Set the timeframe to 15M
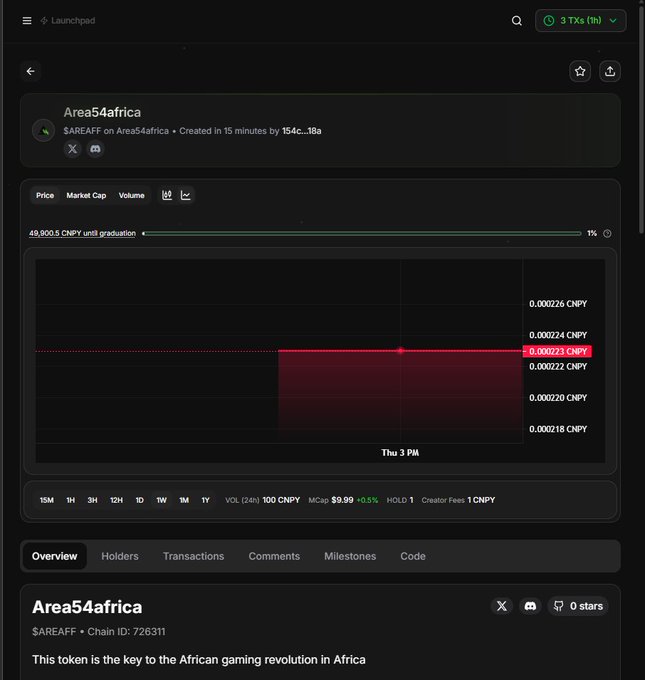The width and height of the screenshot is (645, 680). pyautogui.click(x=46, y=500)
